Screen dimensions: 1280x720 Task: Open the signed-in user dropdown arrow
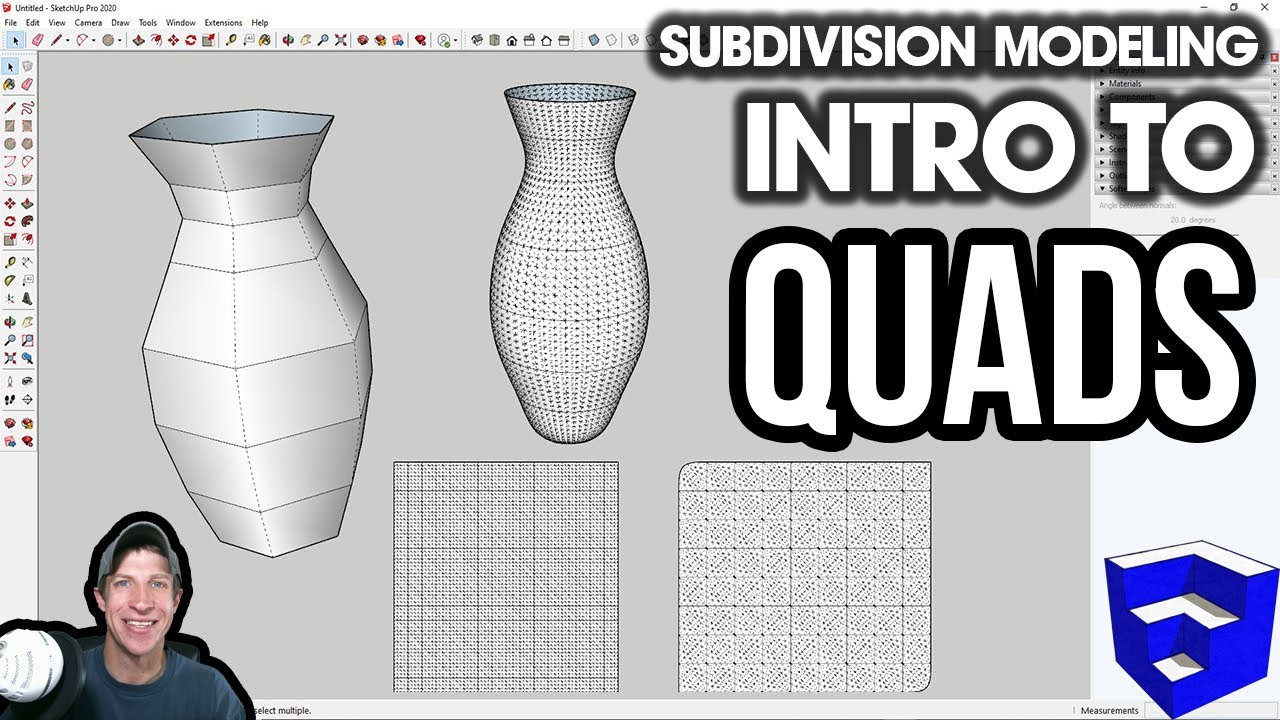(x=456, y=40)
